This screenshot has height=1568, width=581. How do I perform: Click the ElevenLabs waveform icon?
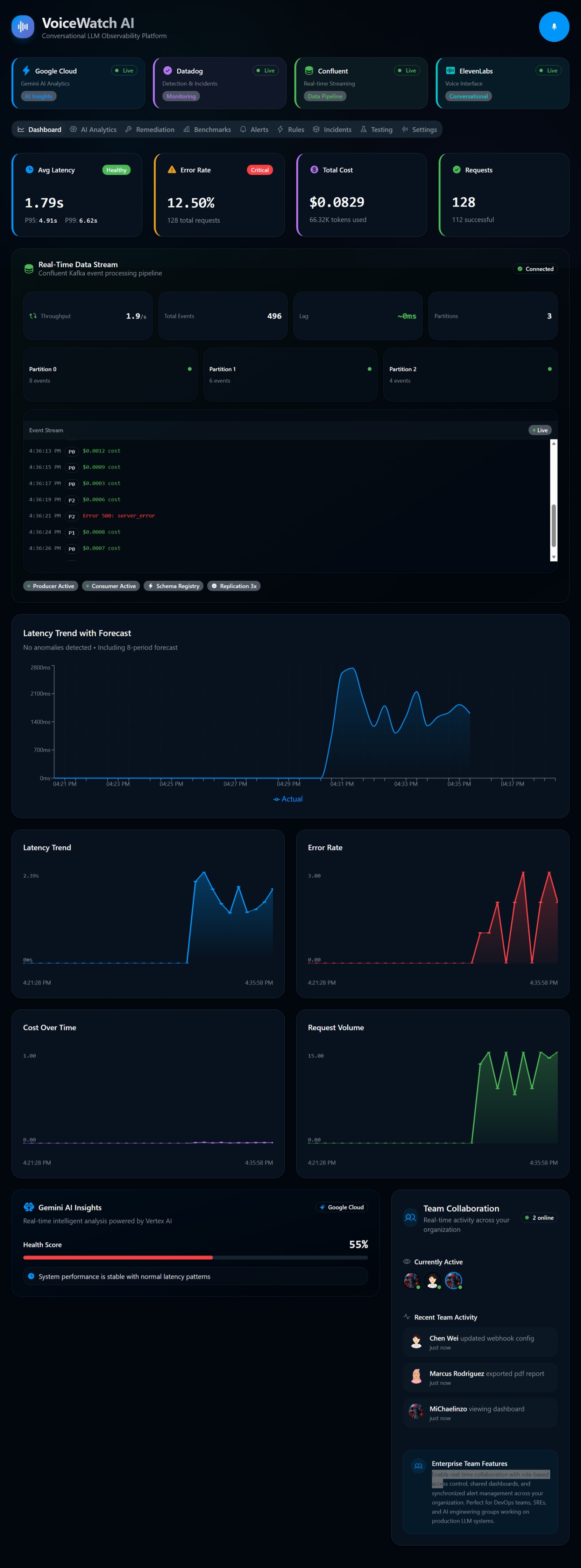tap(450, 71)
